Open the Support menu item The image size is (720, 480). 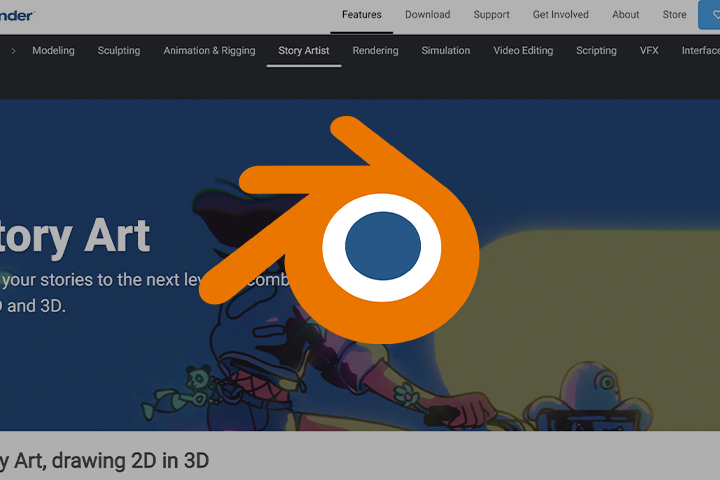(x=491, y=15)
